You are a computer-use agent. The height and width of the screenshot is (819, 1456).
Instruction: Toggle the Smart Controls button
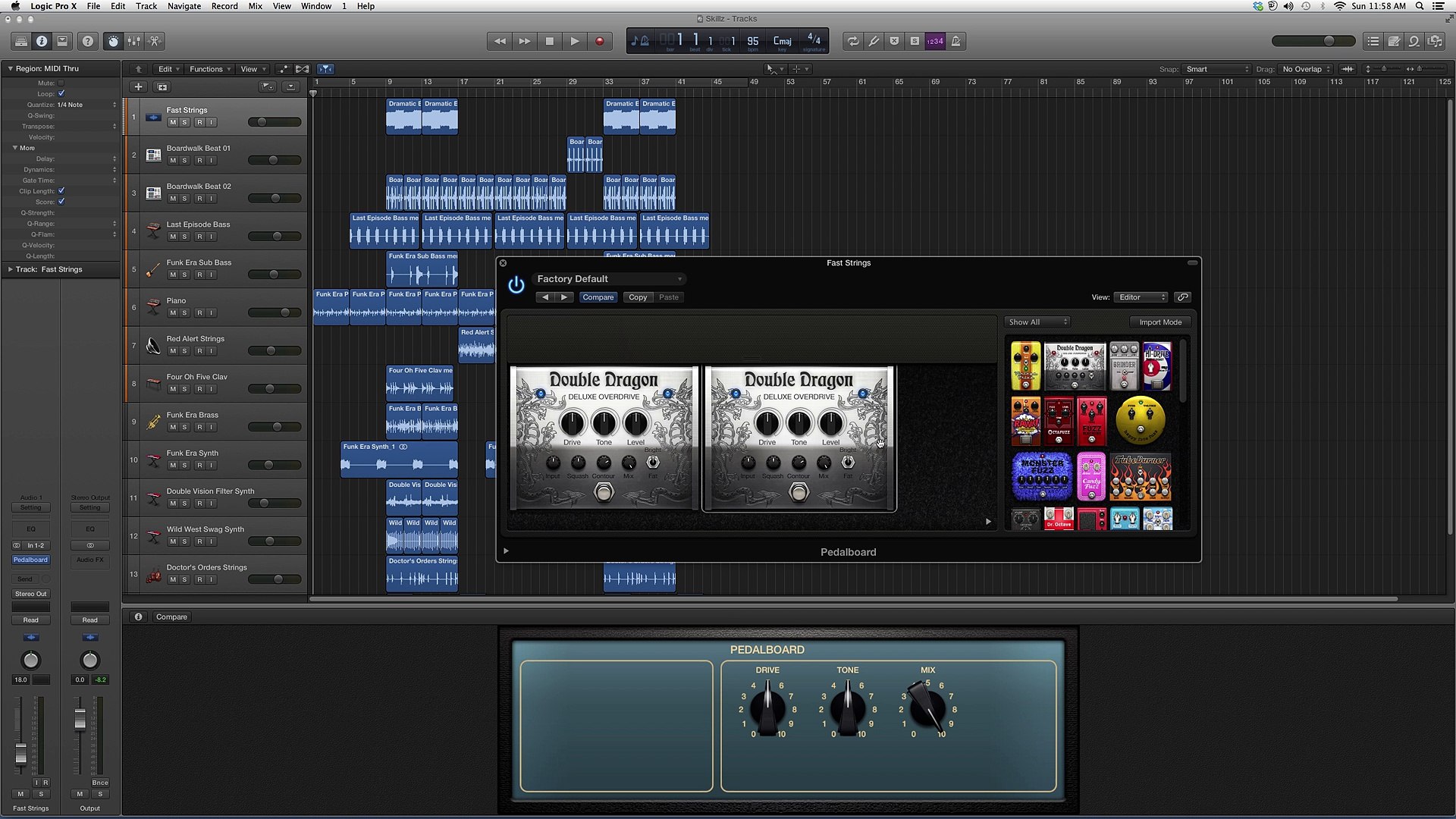pos(113,41)
